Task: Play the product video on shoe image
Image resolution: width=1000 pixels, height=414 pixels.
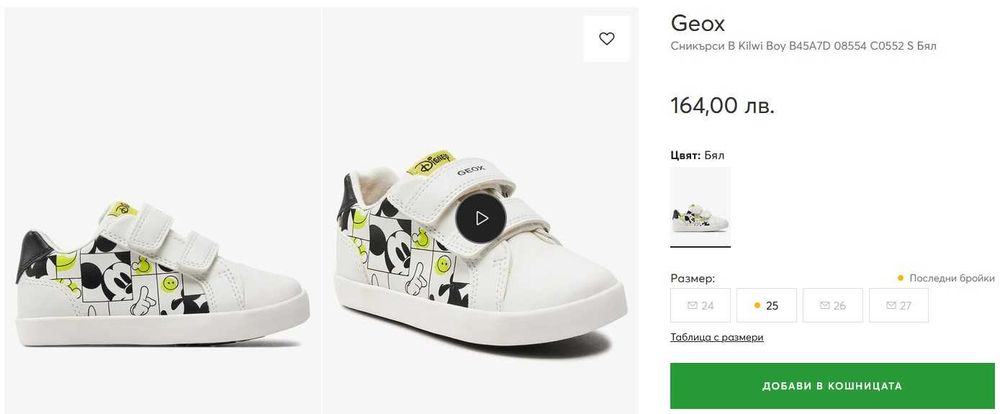Action: 481,218
